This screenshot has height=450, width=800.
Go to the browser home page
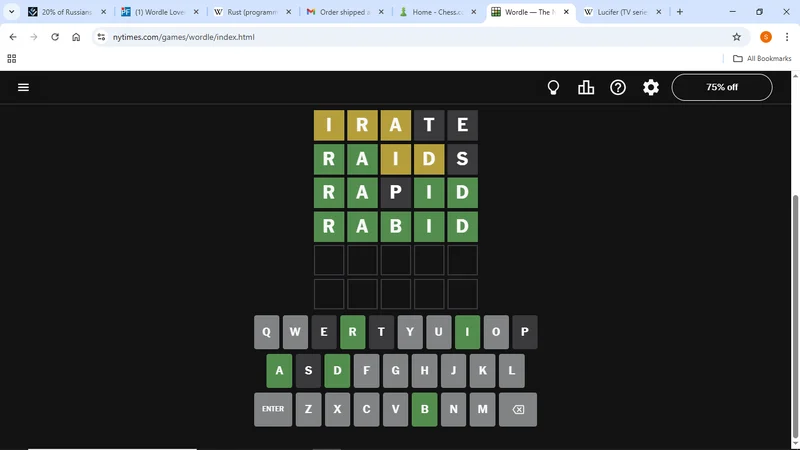(x=76, y=37)
